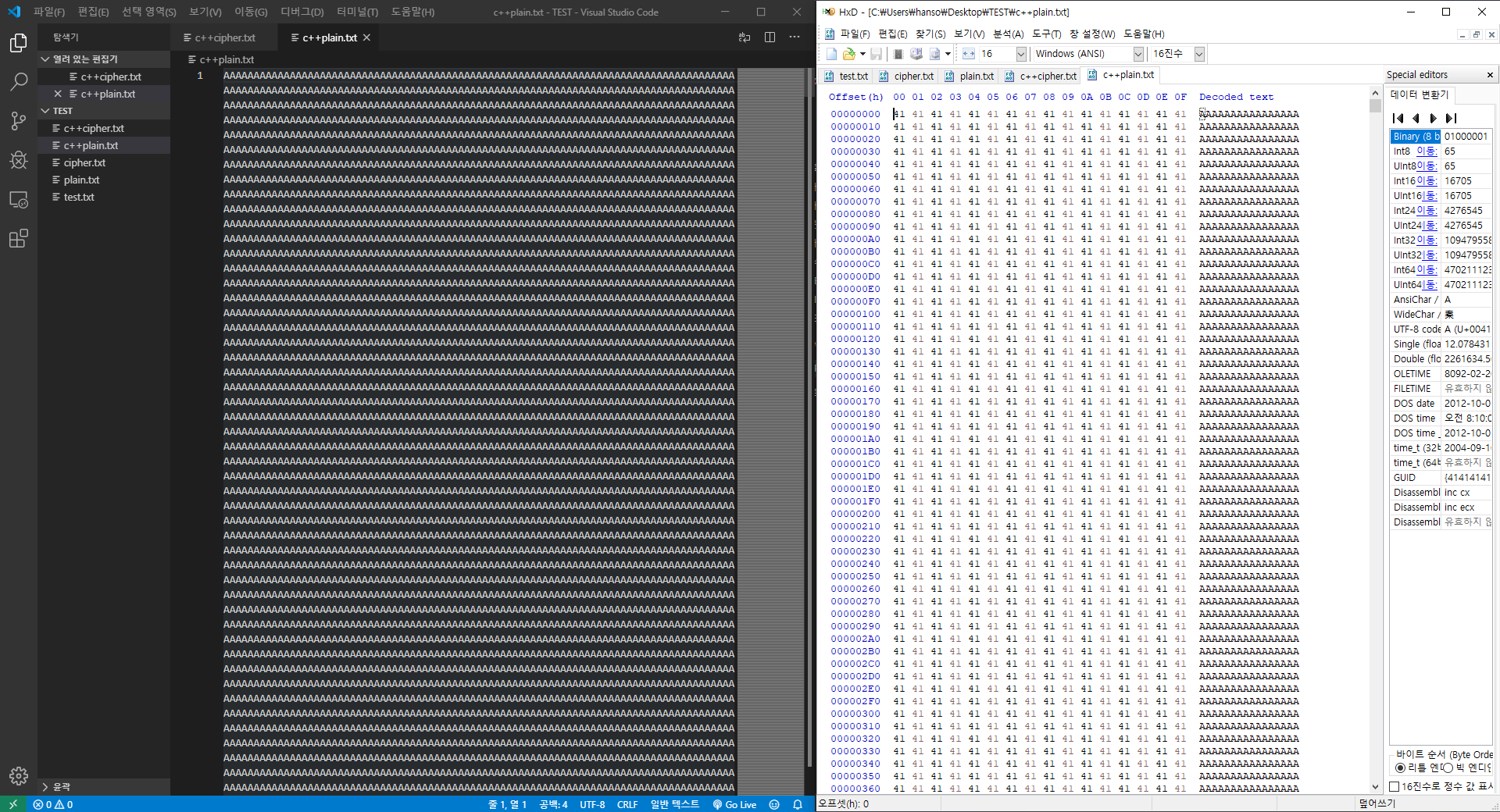This screenshot has height=812, width=1500.
Task: Enable show integers in hexadecimal checkbox
Action: [1395, 786]
